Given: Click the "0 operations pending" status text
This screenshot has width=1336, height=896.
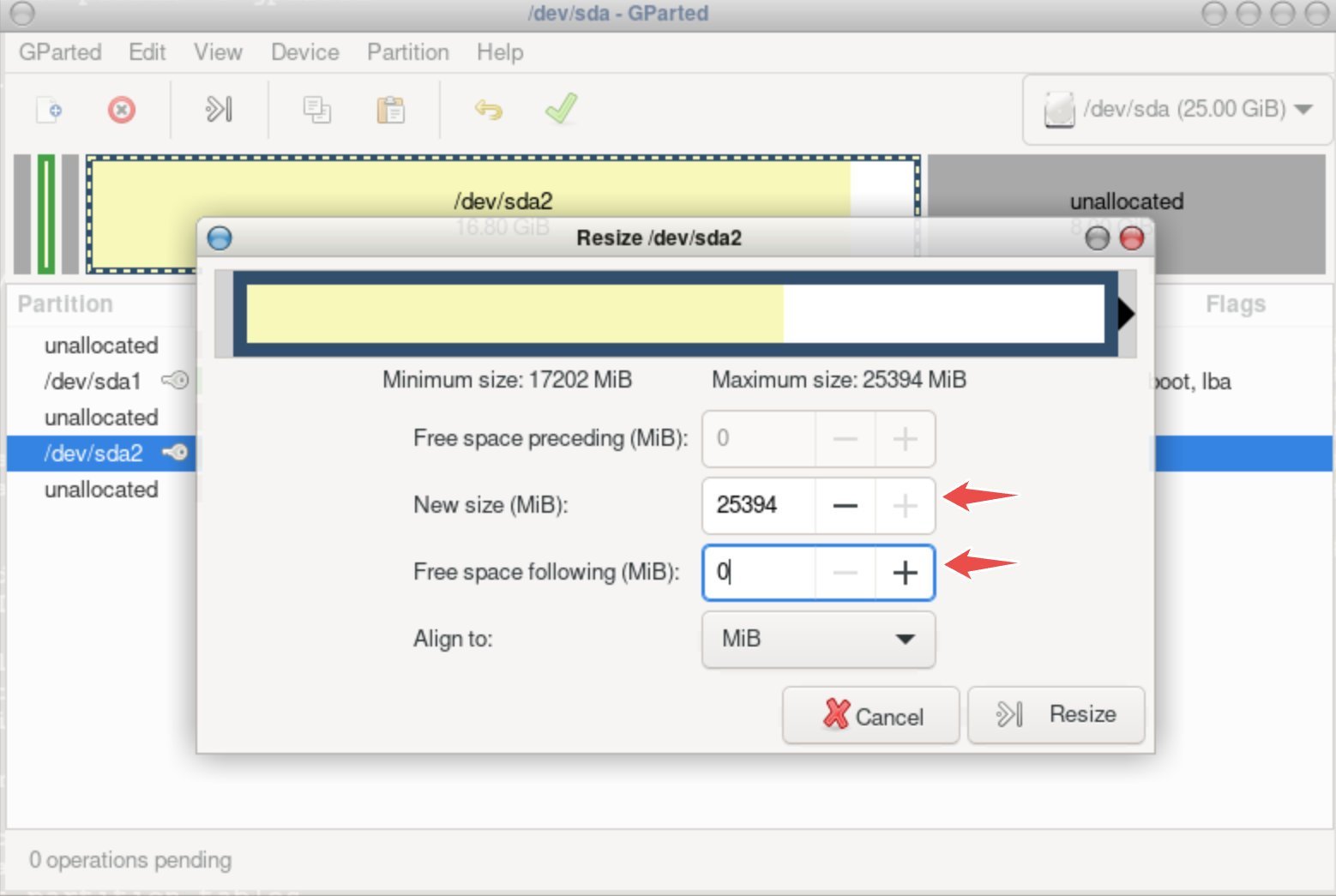Looking at the screenshot, I should 130,860.
